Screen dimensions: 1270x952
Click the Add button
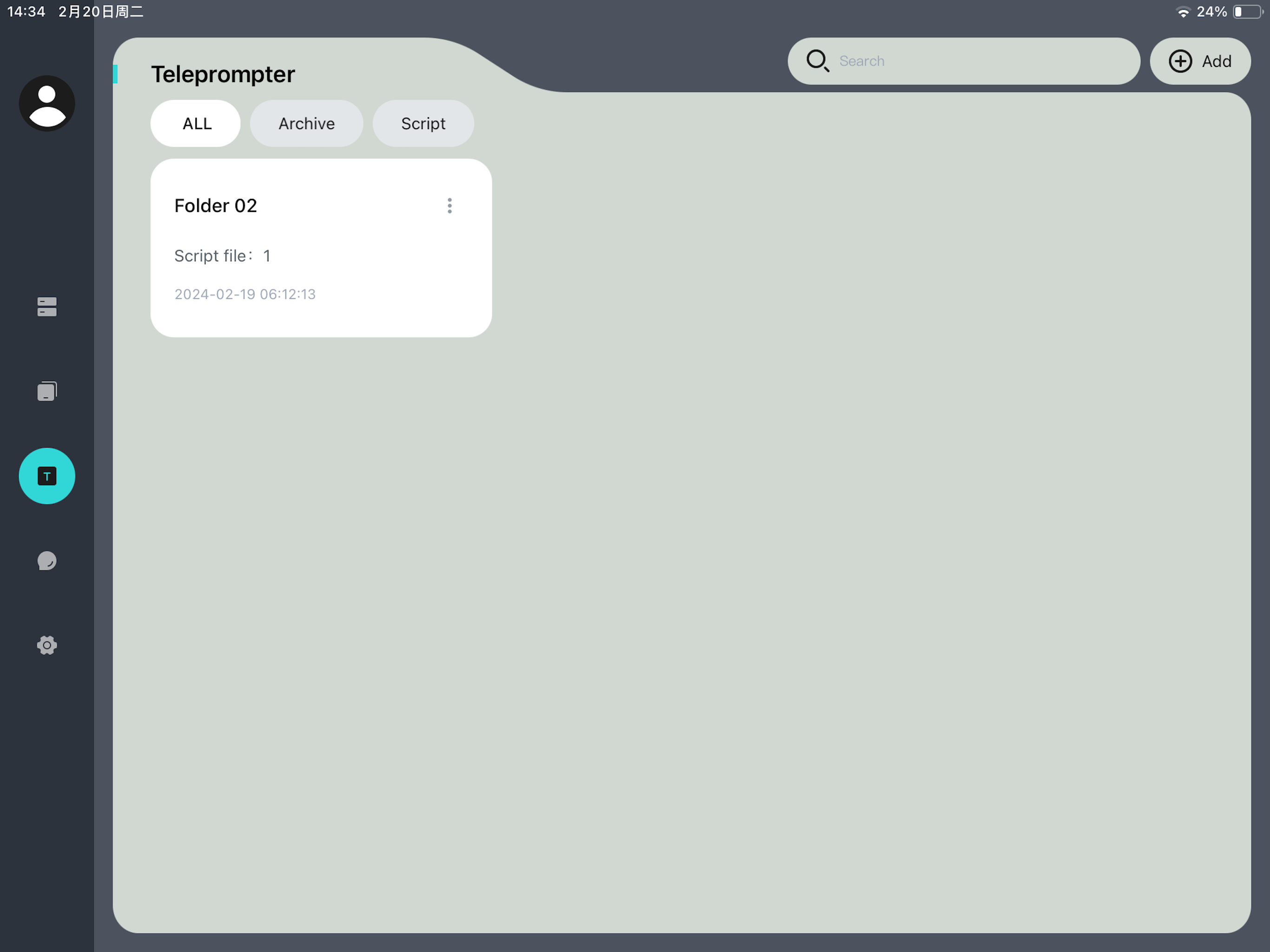[1200, 61]
